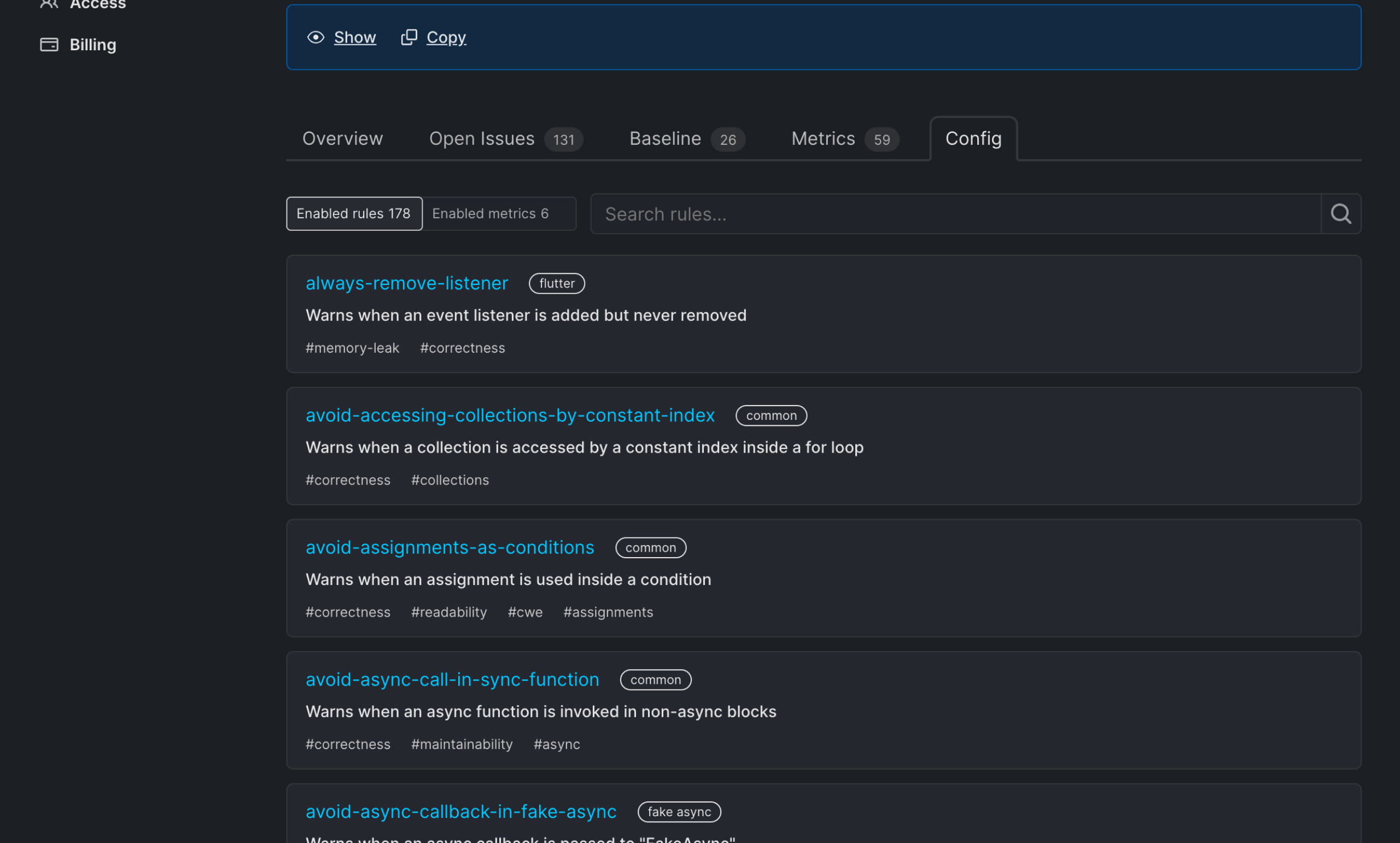
Task: Click the #readability tag
Action: 449,612
